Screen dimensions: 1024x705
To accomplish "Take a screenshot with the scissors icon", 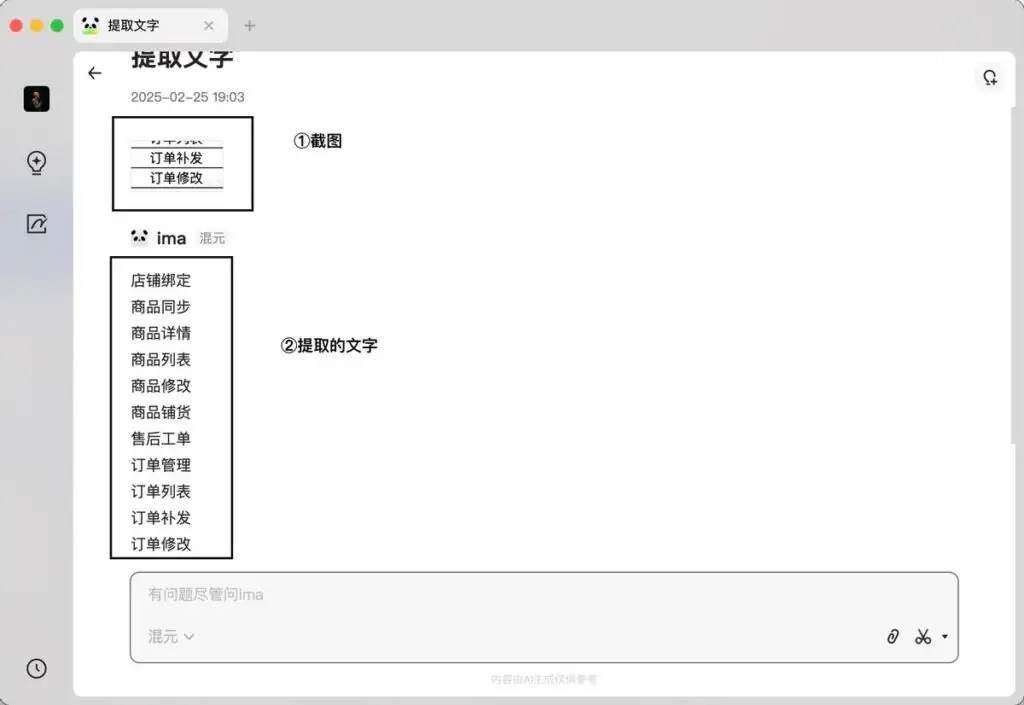I will coord(921,636).
